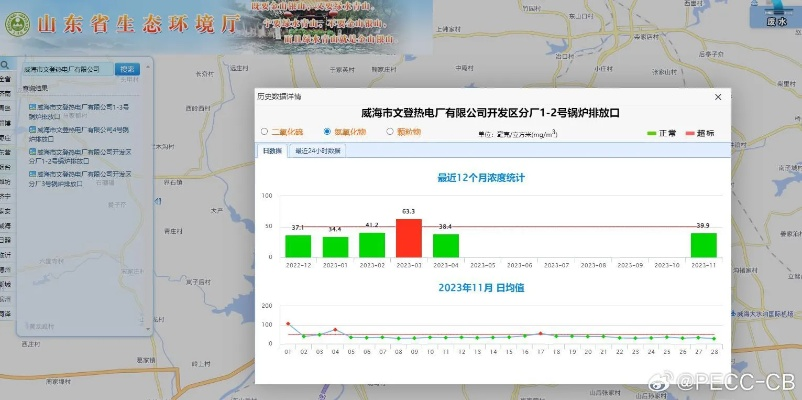Switch to the 最近24小时数据 tab
This screenshot has height=400, width=802.
point(318,151)
